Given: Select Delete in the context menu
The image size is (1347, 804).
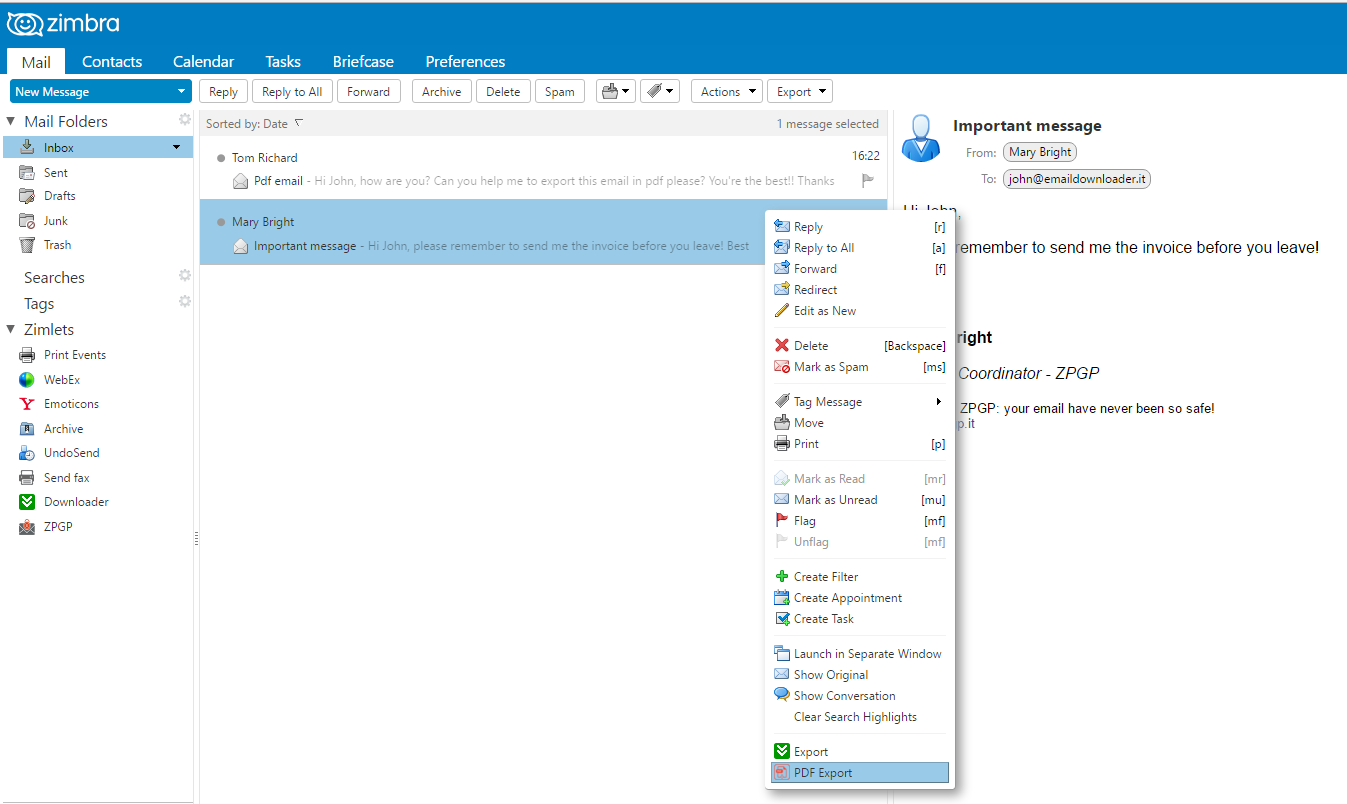Looking at the screenshot, I should coord(860,346).
